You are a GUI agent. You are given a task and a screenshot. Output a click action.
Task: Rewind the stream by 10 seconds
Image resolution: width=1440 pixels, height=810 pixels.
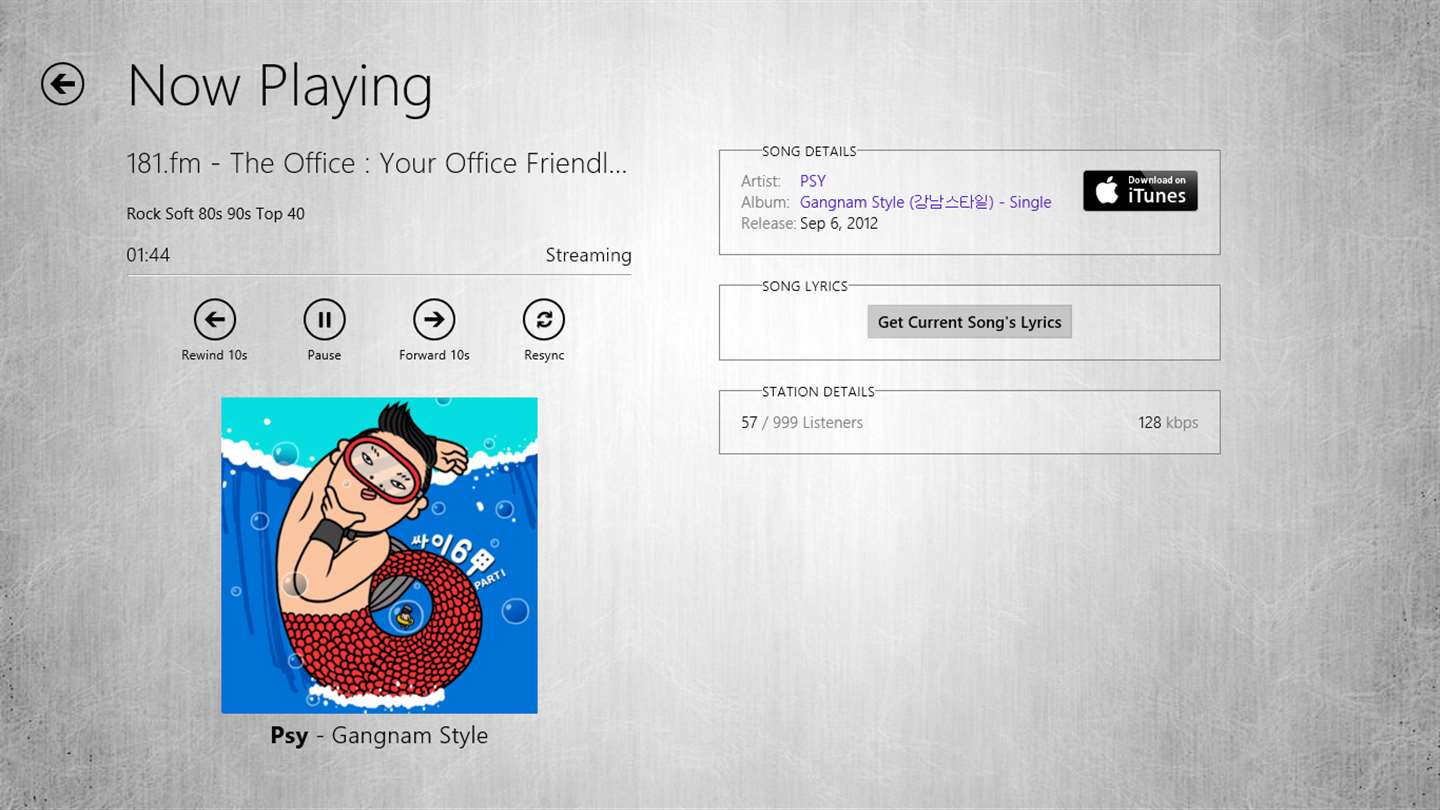[x=214, y=320]
